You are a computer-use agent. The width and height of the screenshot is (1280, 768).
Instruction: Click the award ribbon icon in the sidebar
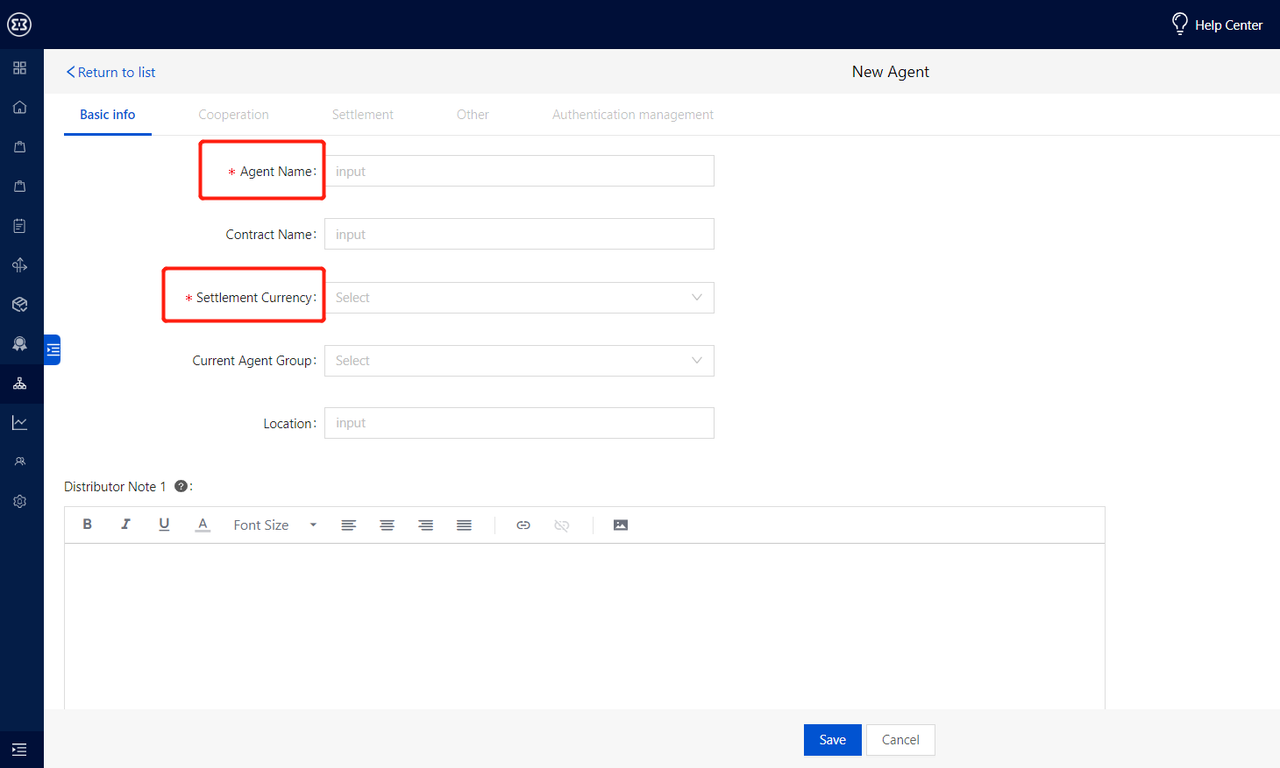pos(19,344)
